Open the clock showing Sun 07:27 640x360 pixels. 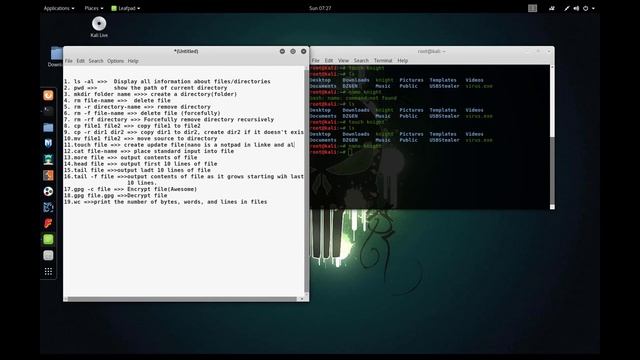tap(320, 8)
